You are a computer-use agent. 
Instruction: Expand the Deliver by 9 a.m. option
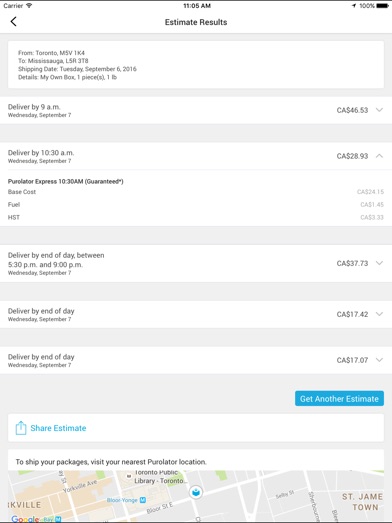(x=379, y=110)
